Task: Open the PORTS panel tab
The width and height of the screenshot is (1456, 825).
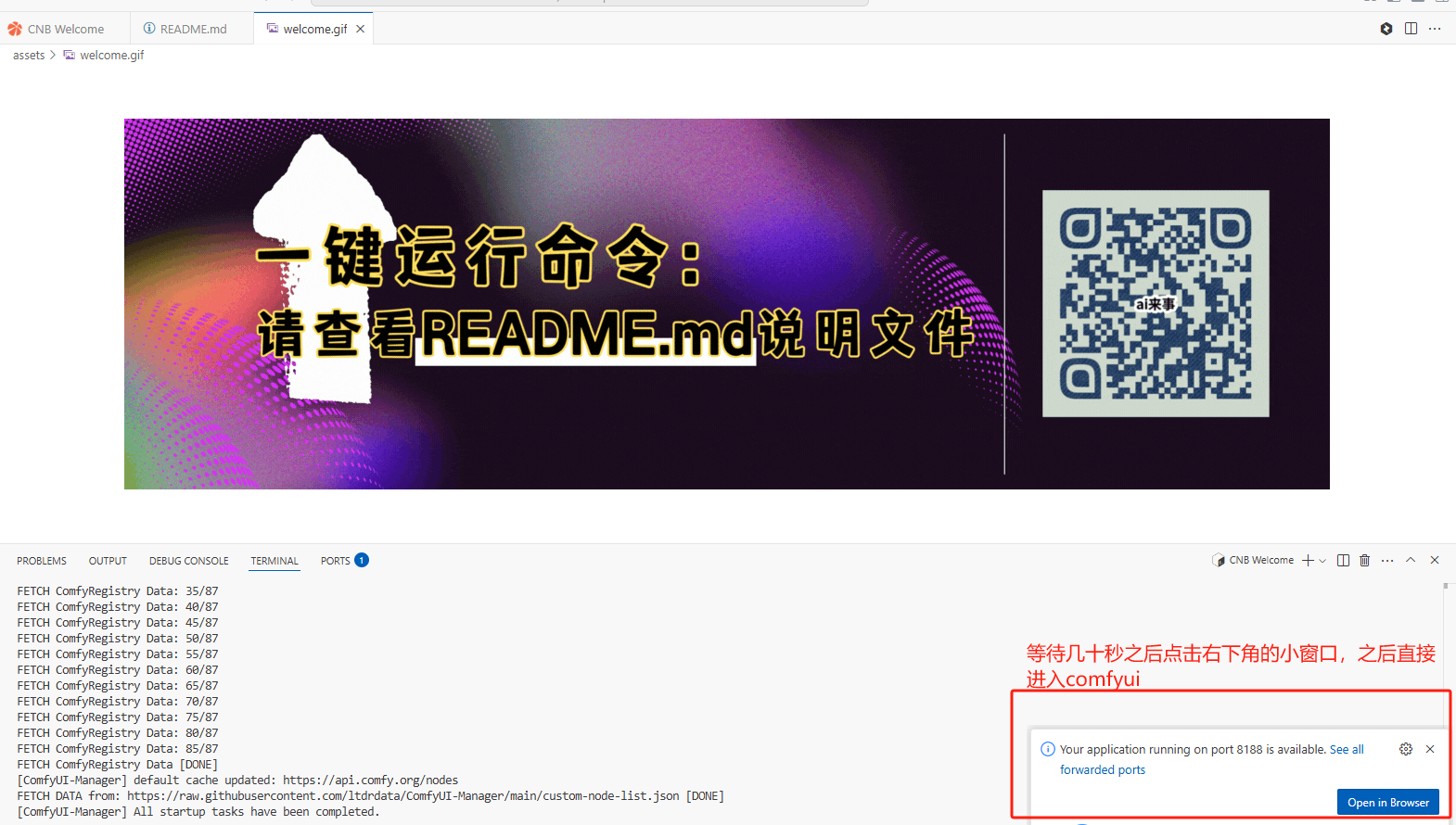Action: pyautogui.click(x=336, y=561)
